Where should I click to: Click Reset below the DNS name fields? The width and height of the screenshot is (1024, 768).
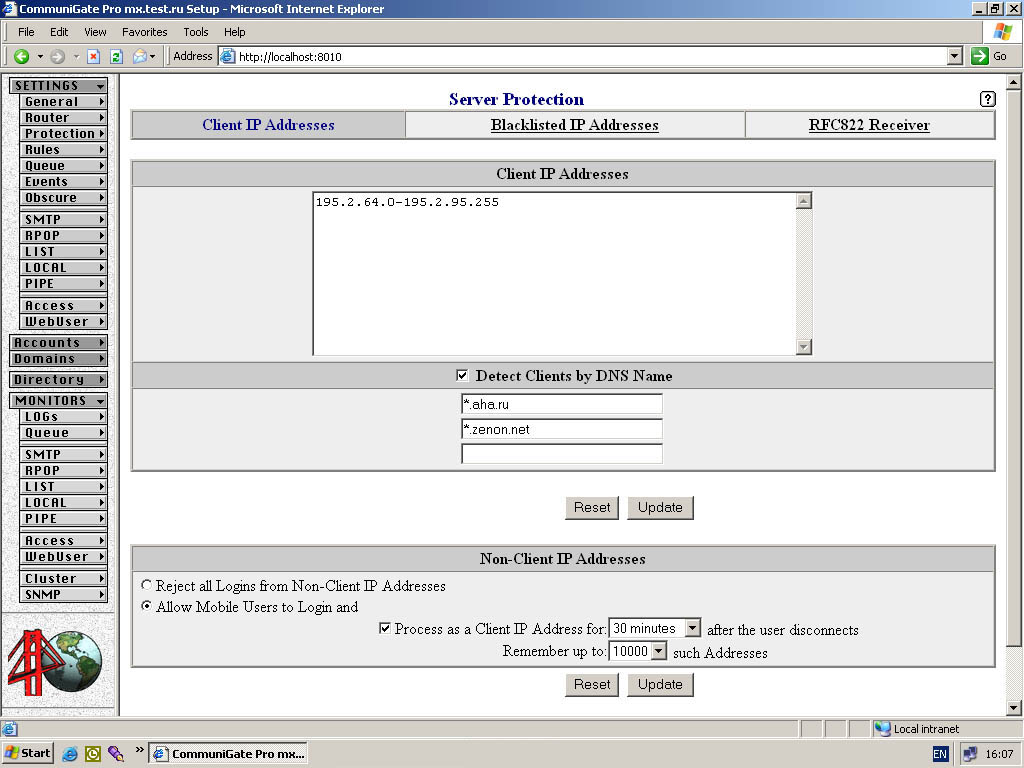pyautogui.click(x=592, y=507)
